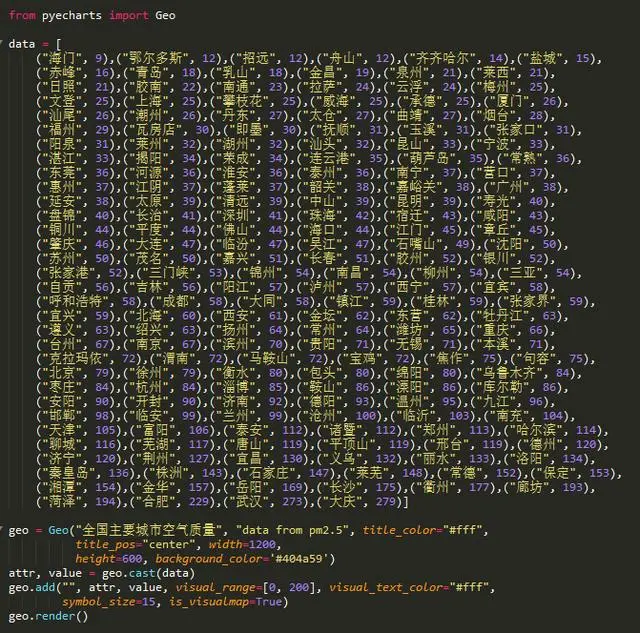
Task: Click the height value 600
Action: [x=132, y=559]
